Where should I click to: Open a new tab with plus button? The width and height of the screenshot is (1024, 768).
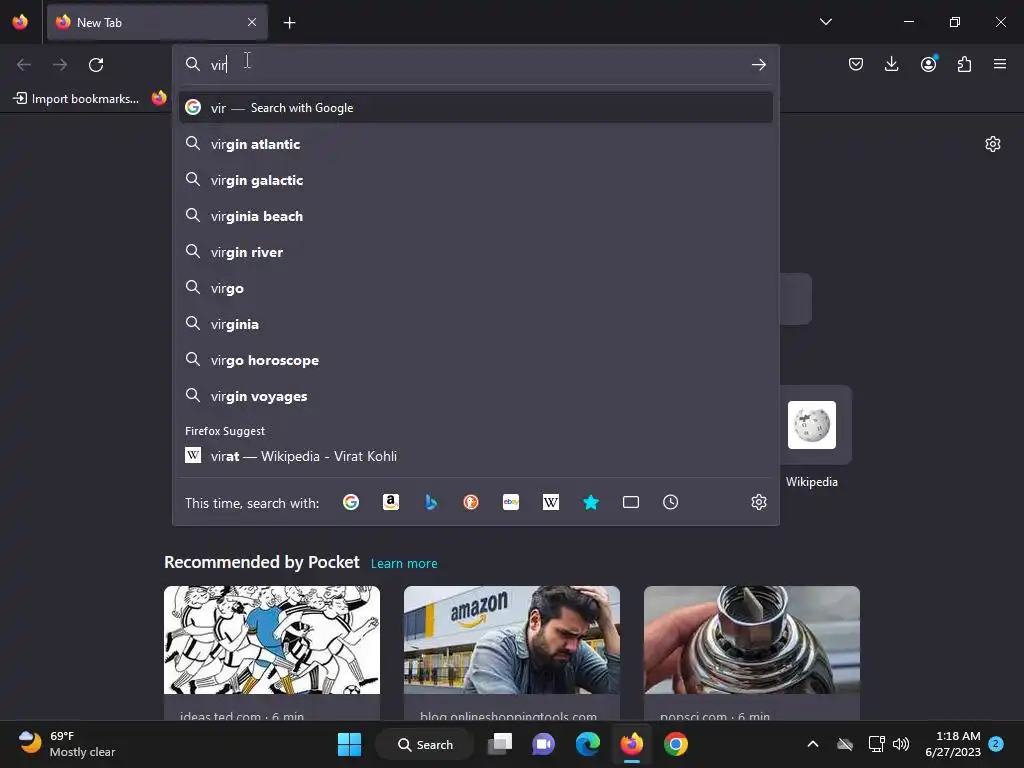pos(289,23)
